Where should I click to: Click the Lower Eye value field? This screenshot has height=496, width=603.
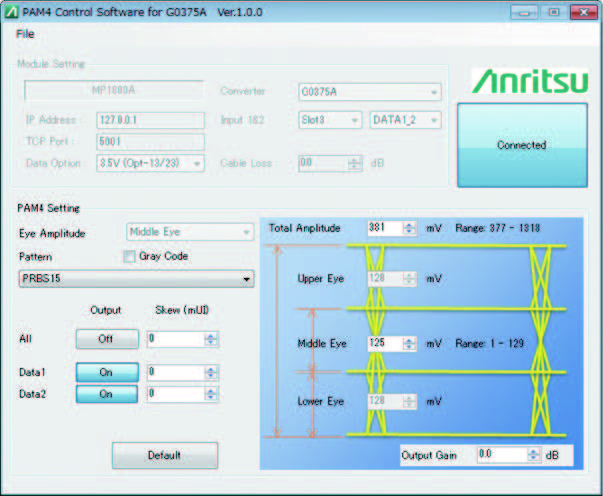(x=385, y=401)
